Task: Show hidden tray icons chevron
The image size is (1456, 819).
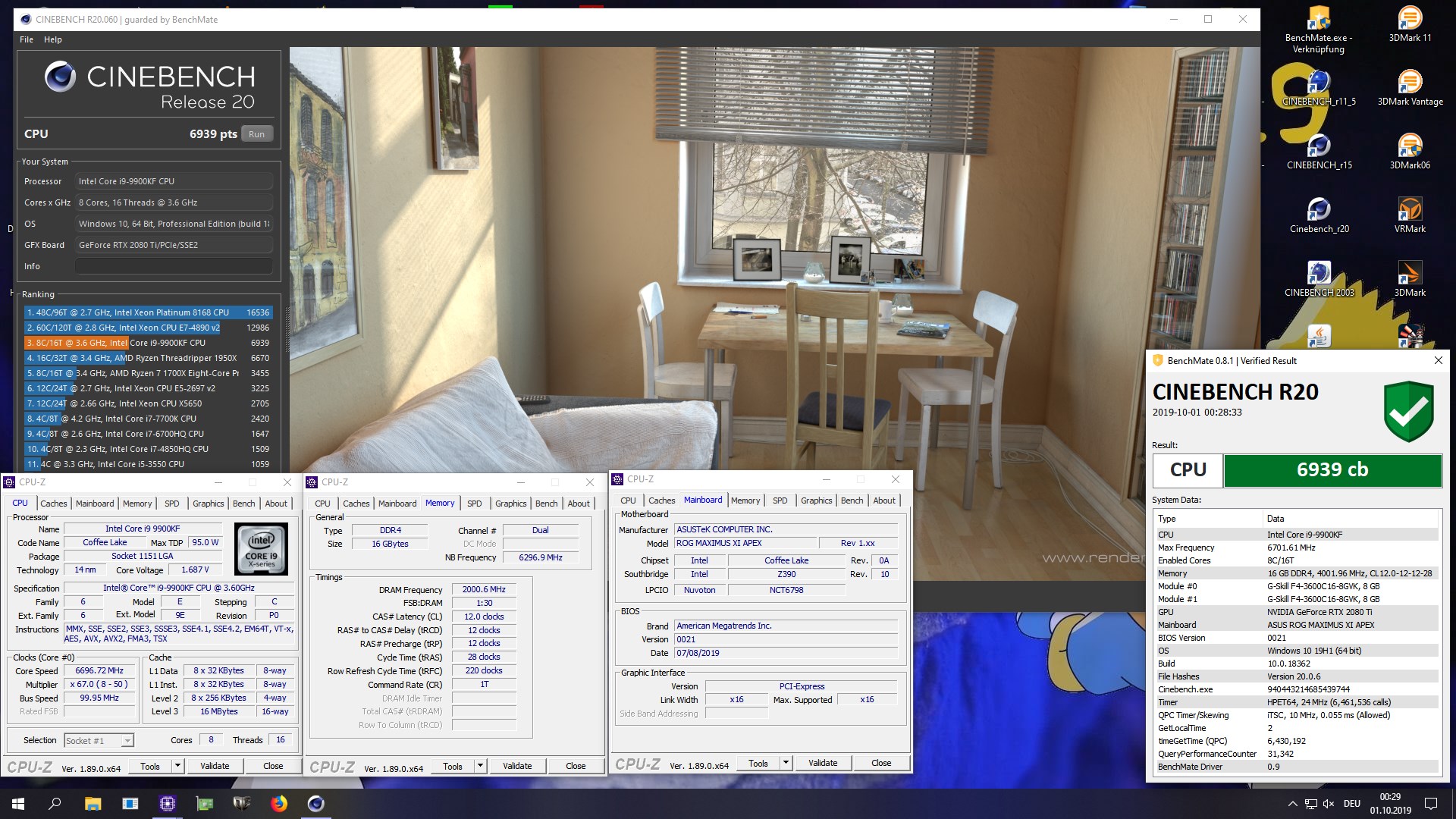Action: point(1292,804)
